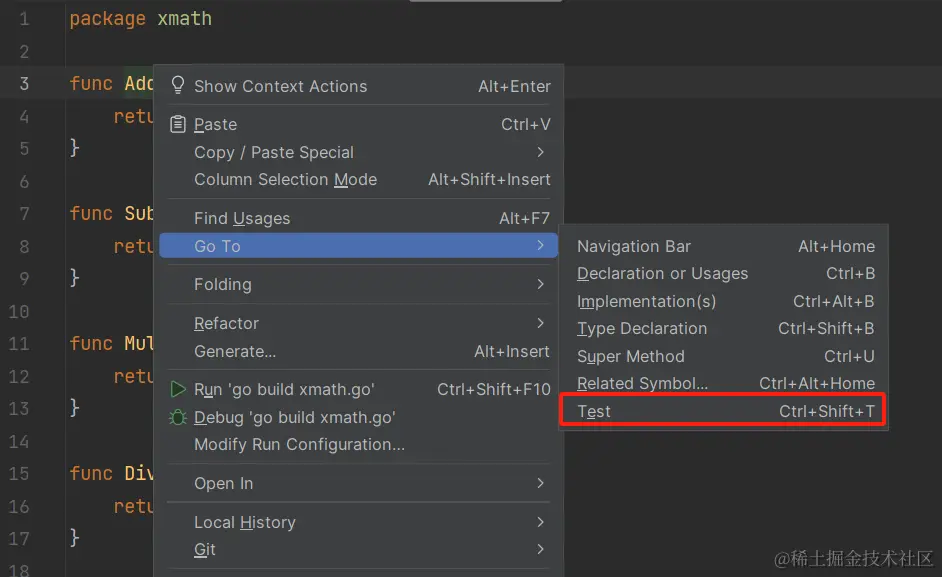Select Implementation(s) menu entry
This screenshot has height=577, width=942.
click(x=646, y=301)
